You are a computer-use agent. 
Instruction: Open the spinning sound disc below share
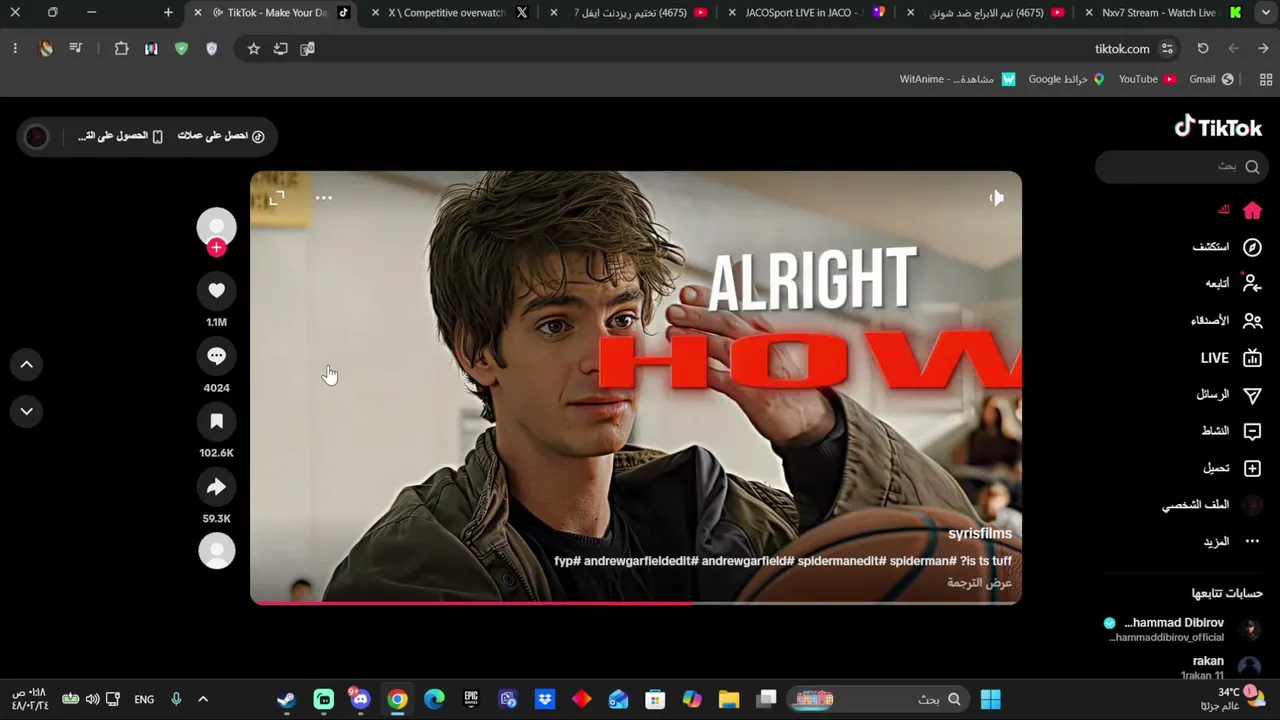pos(216,551)
